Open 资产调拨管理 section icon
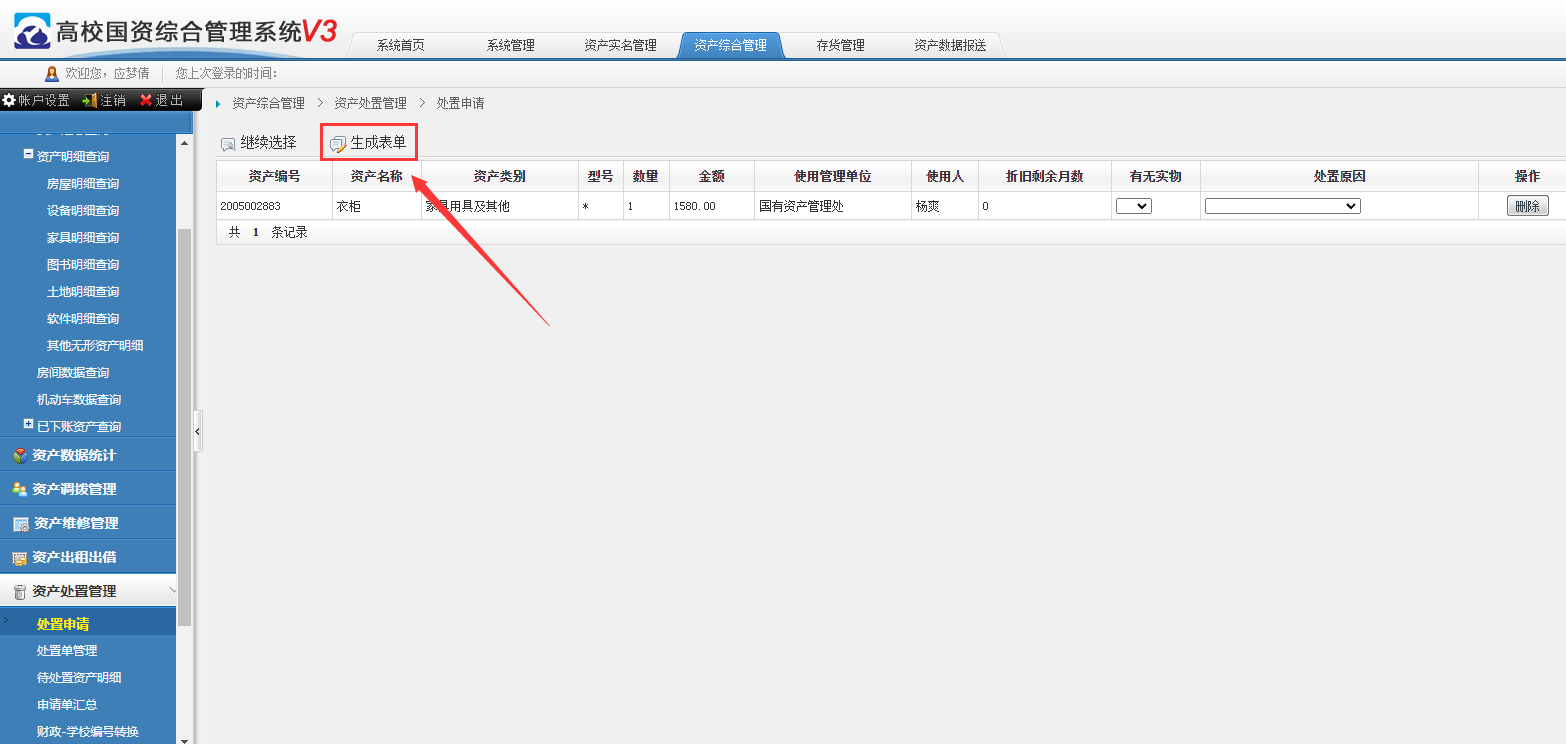 click(20, 490)
